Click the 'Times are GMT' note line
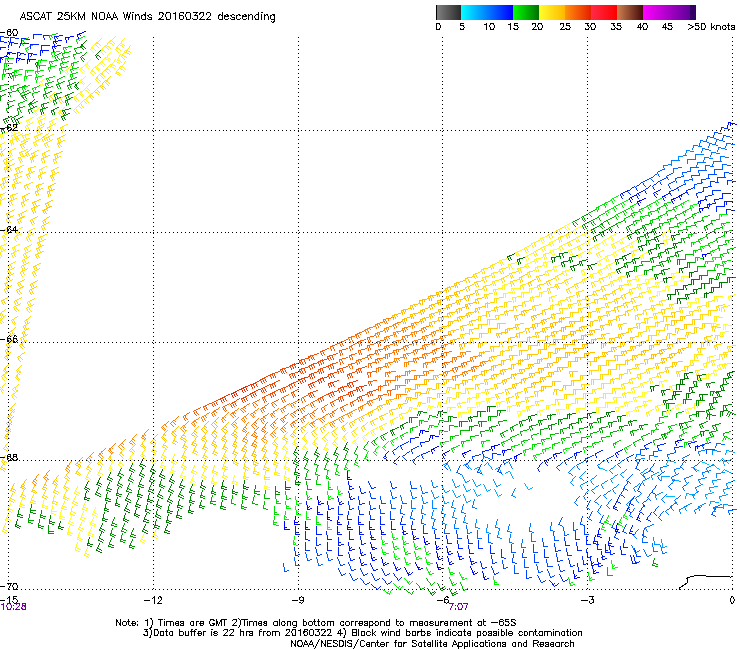The image size is (740, 650). 316,623
